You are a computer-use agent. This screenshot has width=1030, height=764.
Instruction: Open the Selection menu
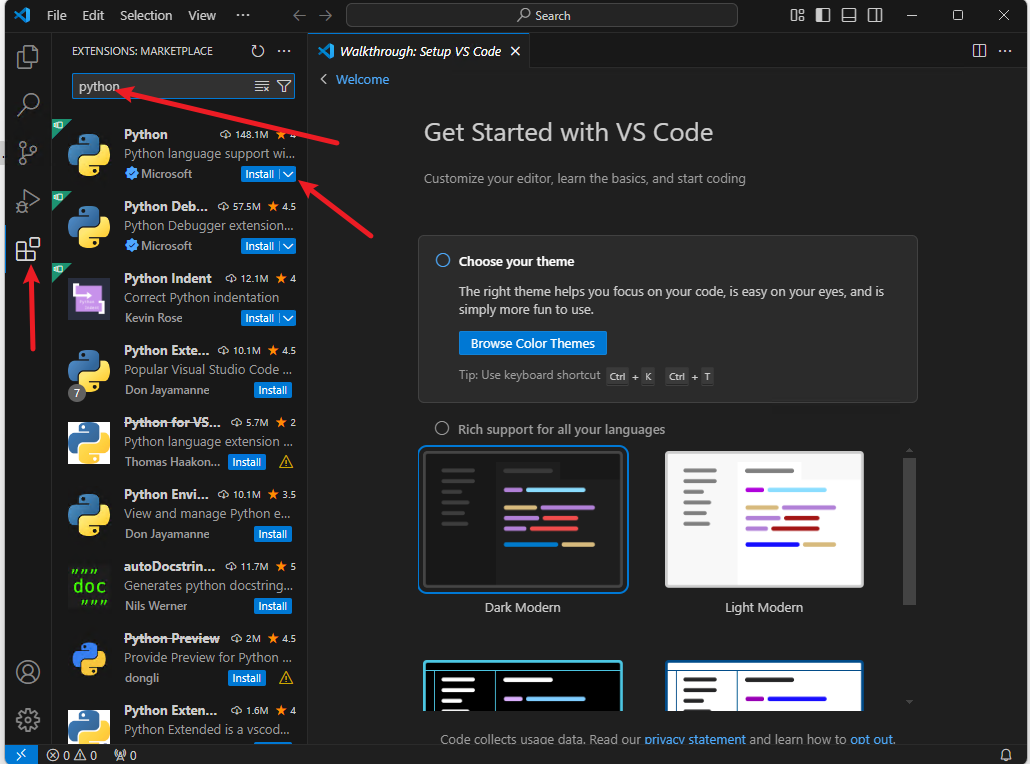pos(146,15)
